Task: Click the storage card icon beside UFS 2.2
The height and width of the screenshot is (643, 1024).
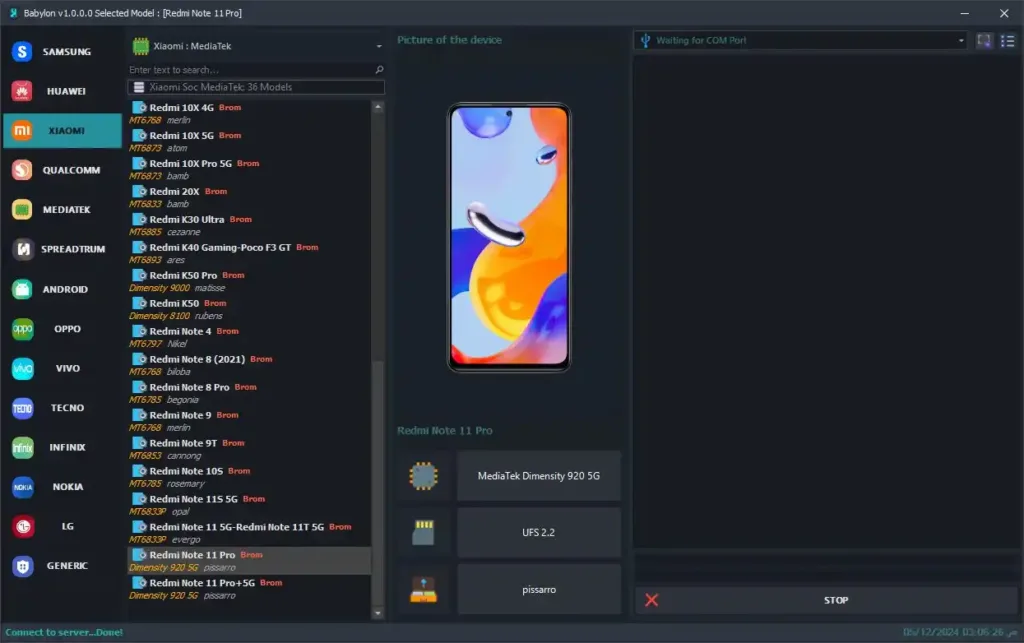Action: click(x=423, y=533)
